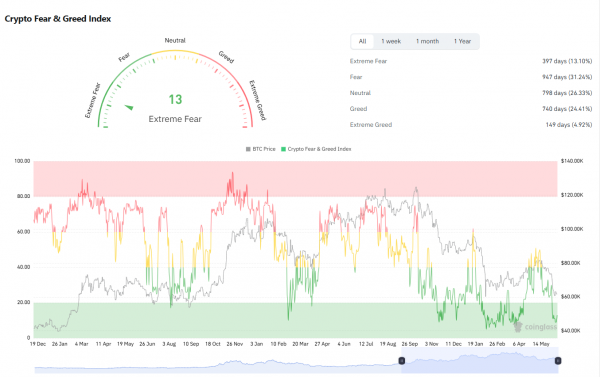
Task: Click the Greed label on the gauge
Action: [226, 57]
